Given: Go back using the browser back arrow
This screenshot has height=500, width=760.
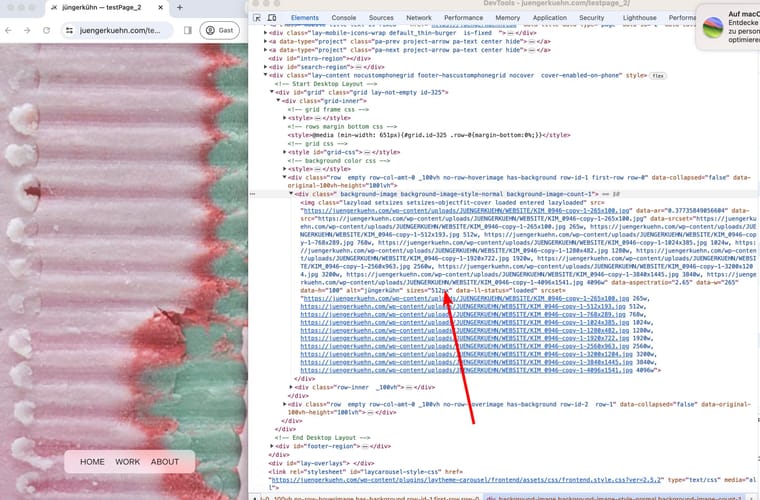Looking at the screenshot, I should click(7, 30).
